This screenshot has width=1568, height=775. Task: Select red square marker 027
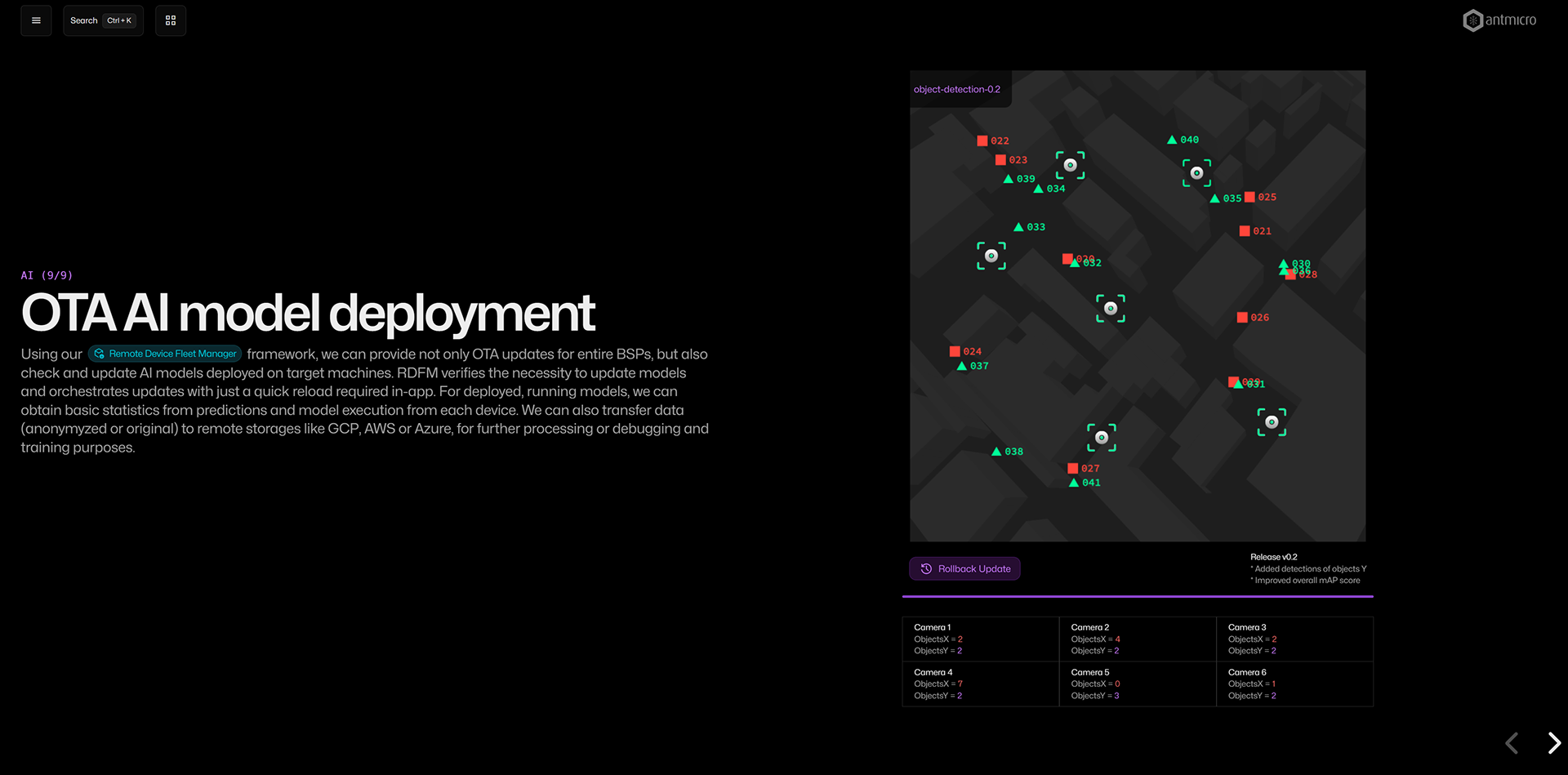pyautogui.click(x=1073, y=469)
